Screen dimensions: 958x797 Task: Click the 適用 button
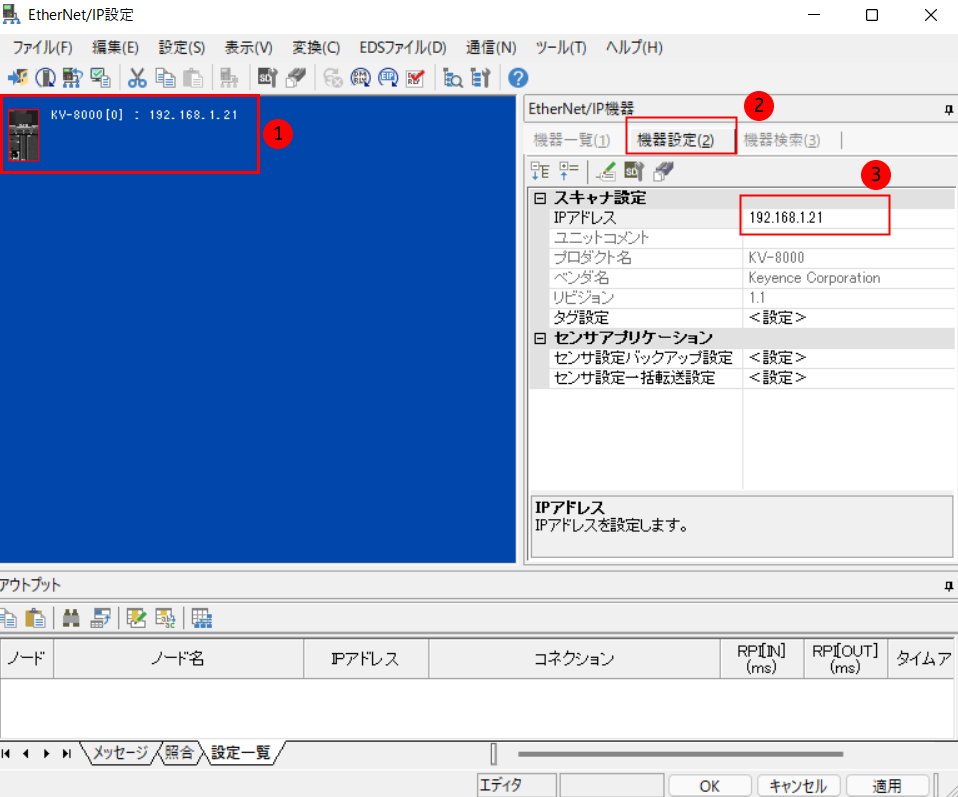point(887,785)
